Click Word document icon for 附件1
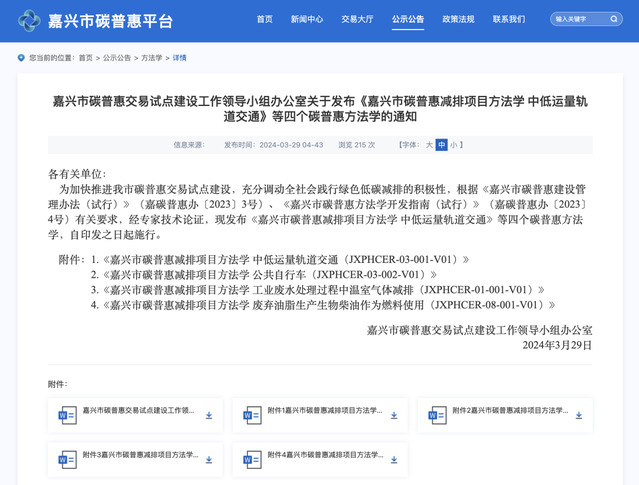639x485 pixels. tap(252, 415)
